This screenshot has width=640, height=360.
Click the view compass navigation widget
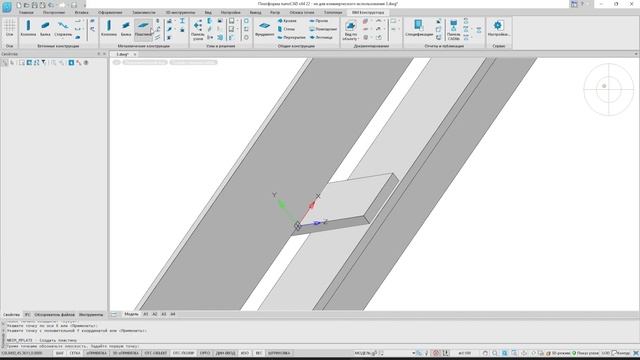[609, 89]
